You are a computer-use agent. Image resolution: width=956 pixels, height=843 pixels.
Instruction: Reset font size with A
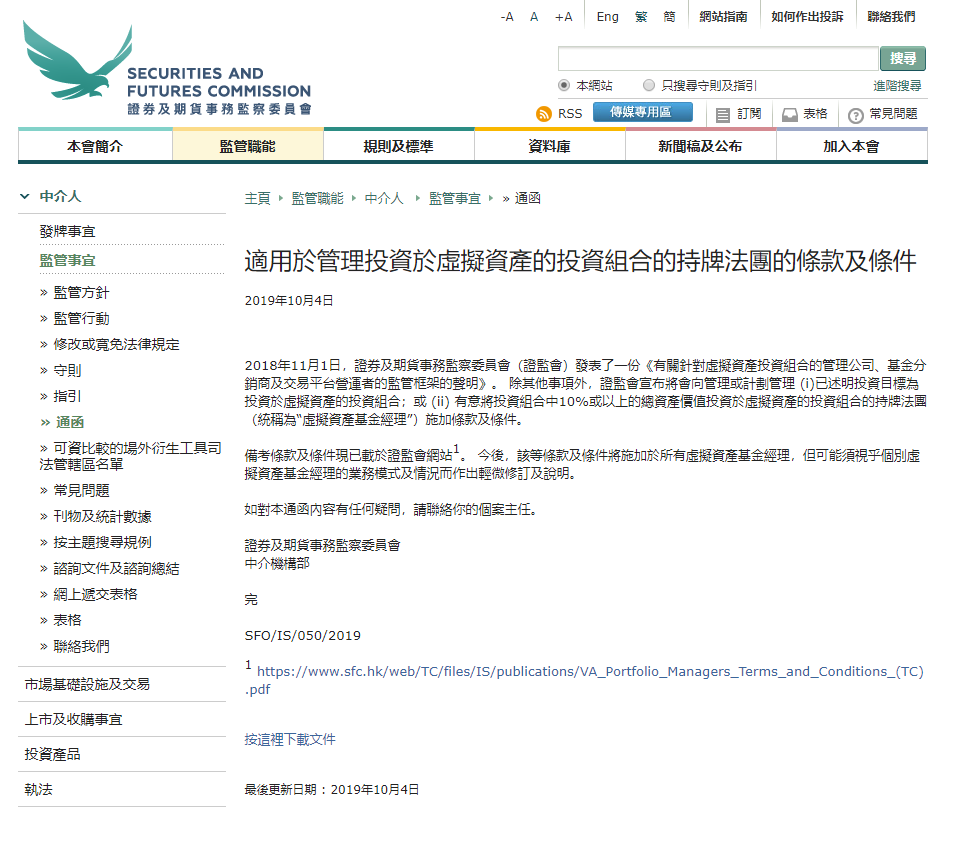(x=534, y=17)
